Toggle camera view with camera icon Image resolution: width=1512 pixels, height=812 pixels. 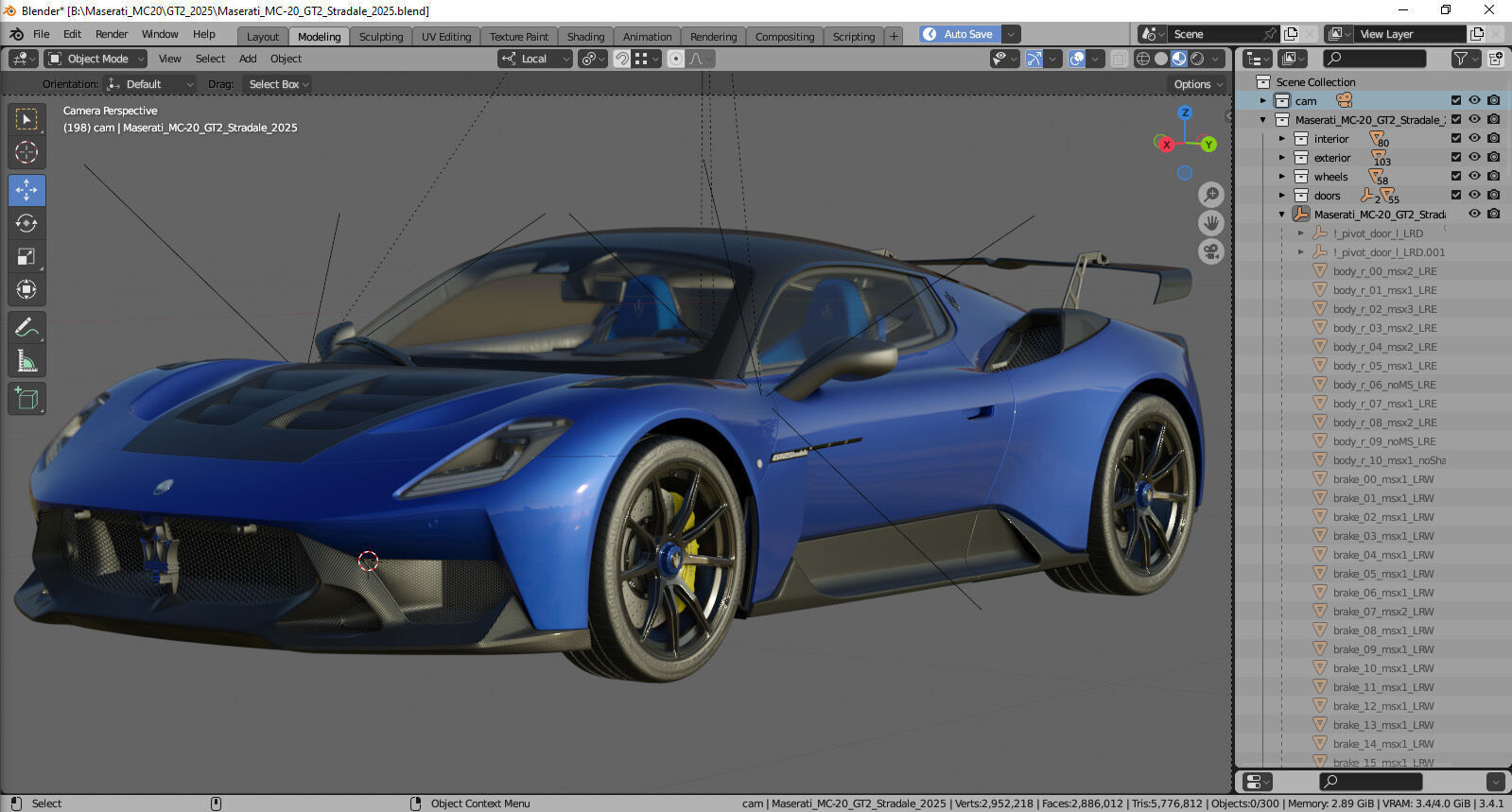click(1211, 251)
